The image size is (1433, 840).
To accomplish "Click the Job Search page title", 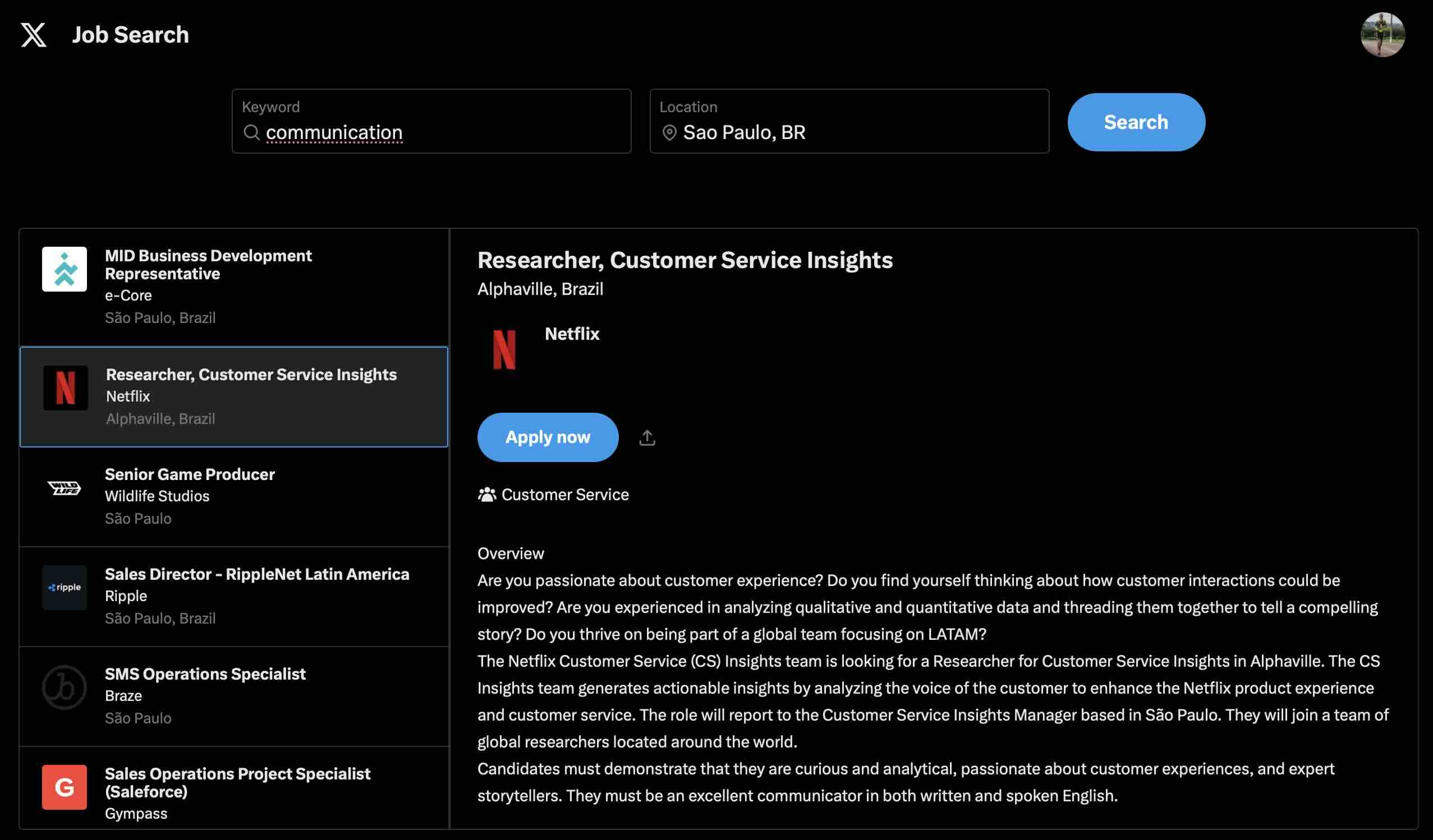I will (x=130, y=35).
